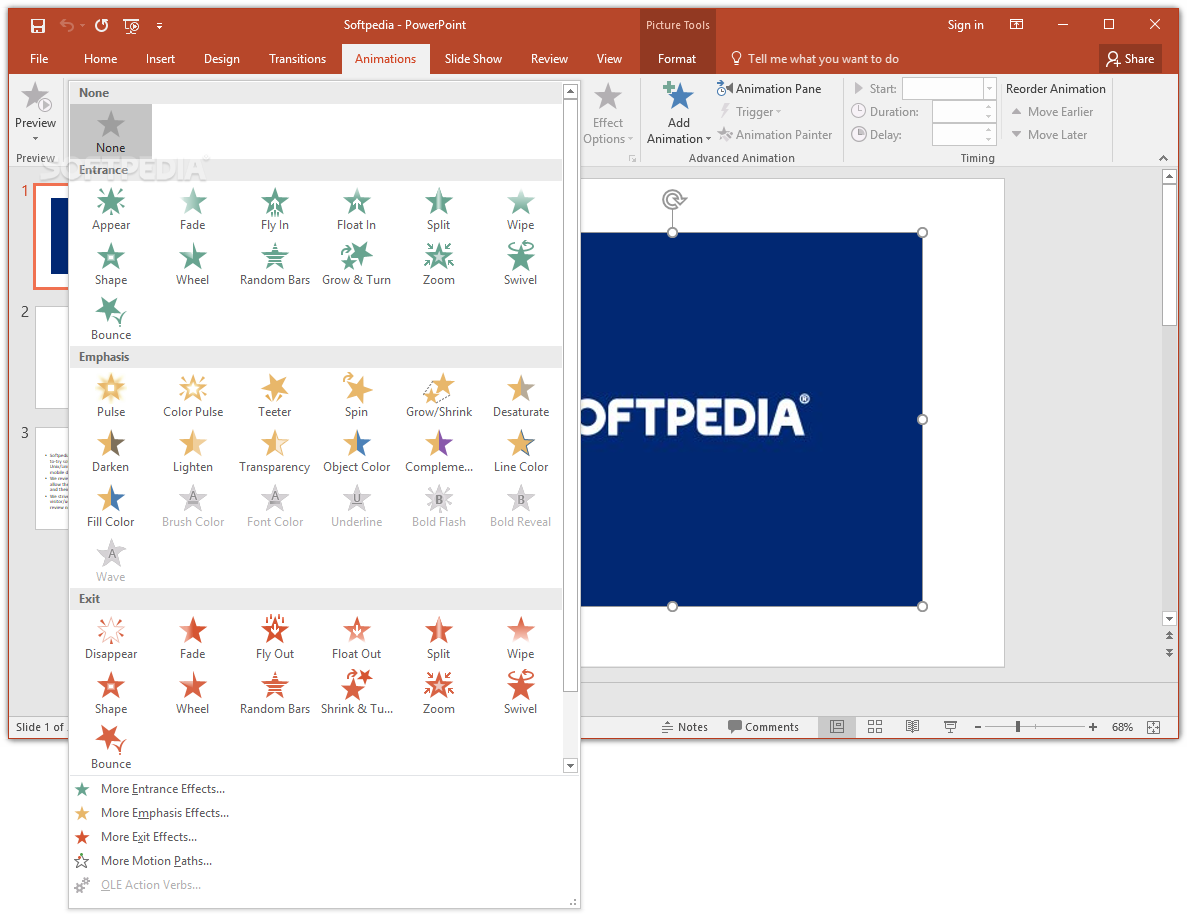1187x919 pixels.
Task: Switch to Slide Sorter view
Action: pos(875,727)
